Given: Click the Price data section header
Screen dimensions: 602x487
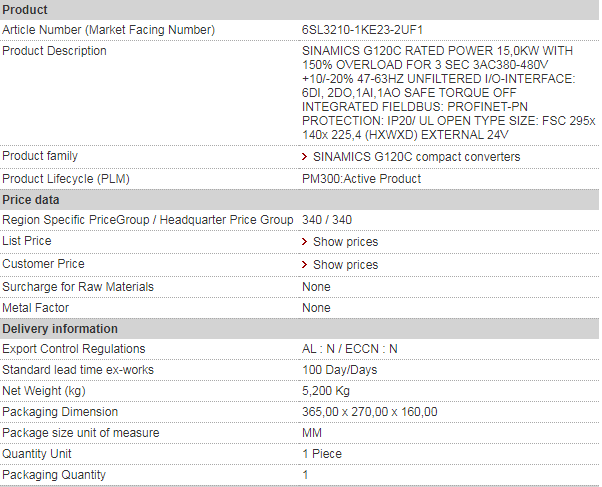Looking at the screenshot, I should point(299,200).
